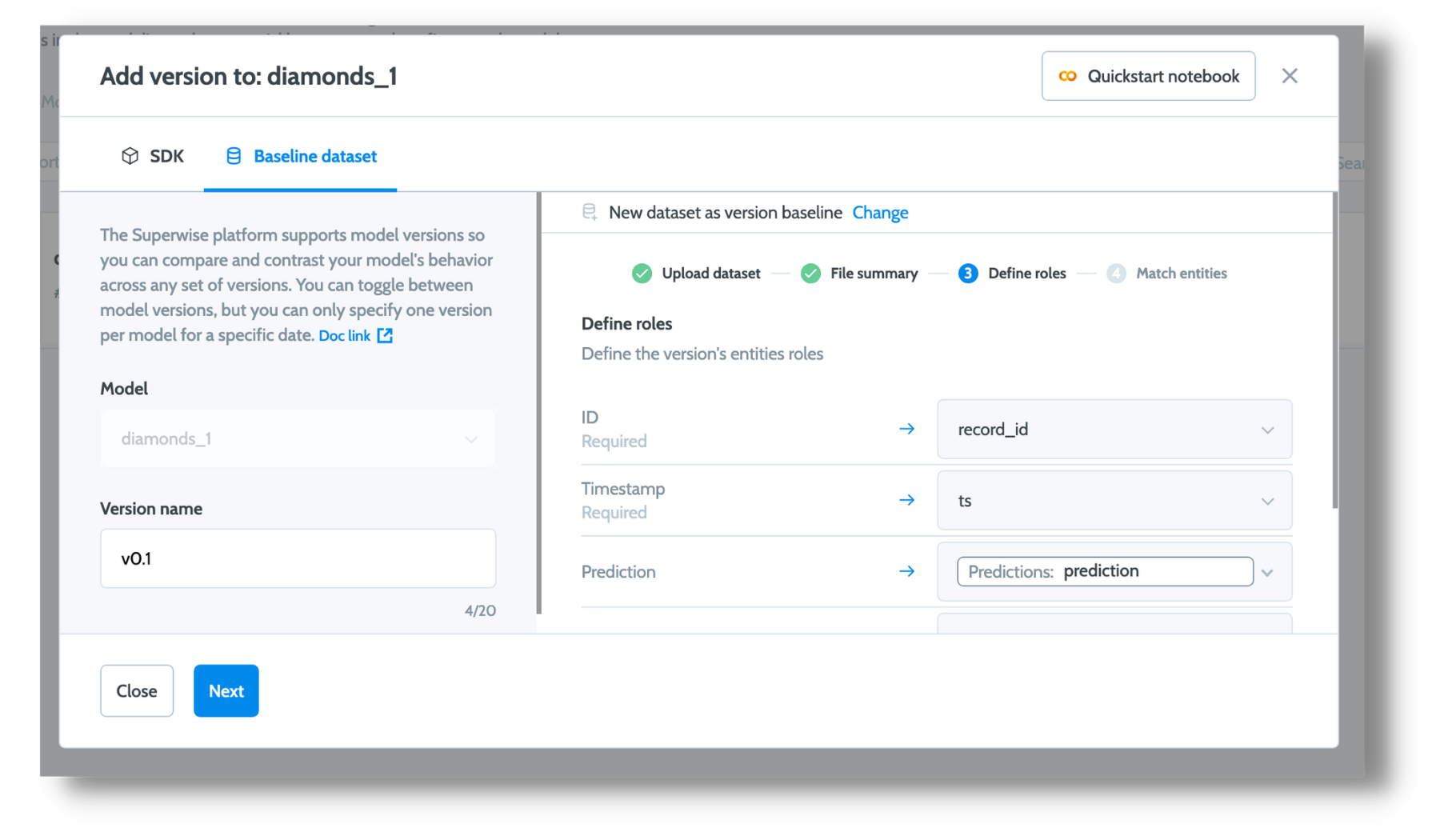Click the Next button

pyautogui.click(x=226, y=690)
